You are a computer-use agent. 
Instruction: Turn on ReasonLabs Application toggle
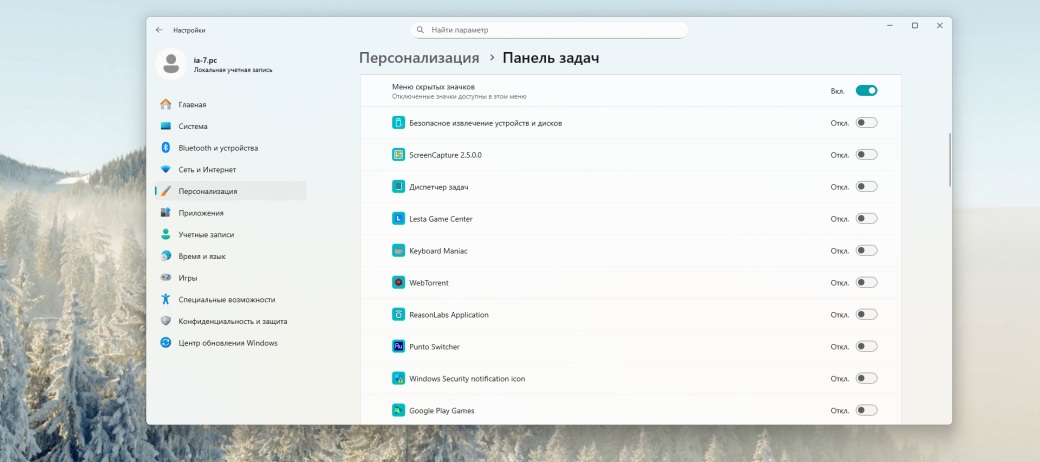866,314
